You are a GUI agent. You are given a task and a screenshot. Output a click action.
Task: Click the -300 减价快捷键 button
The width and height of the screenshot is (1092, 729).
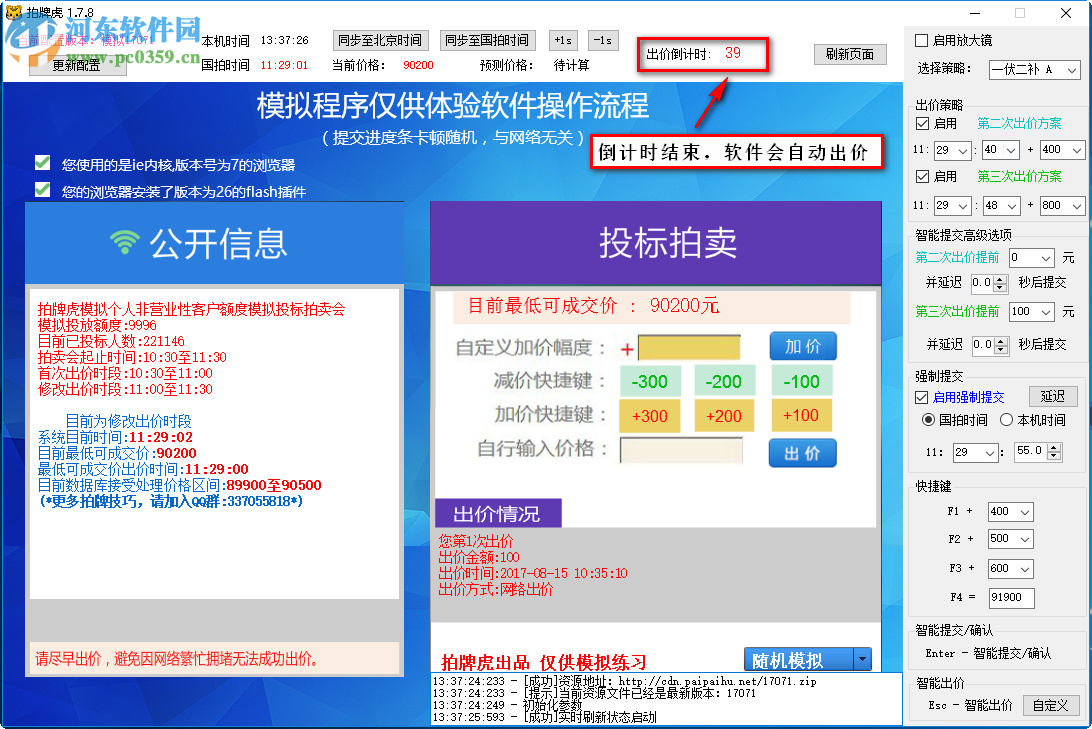tap(650, 382)
